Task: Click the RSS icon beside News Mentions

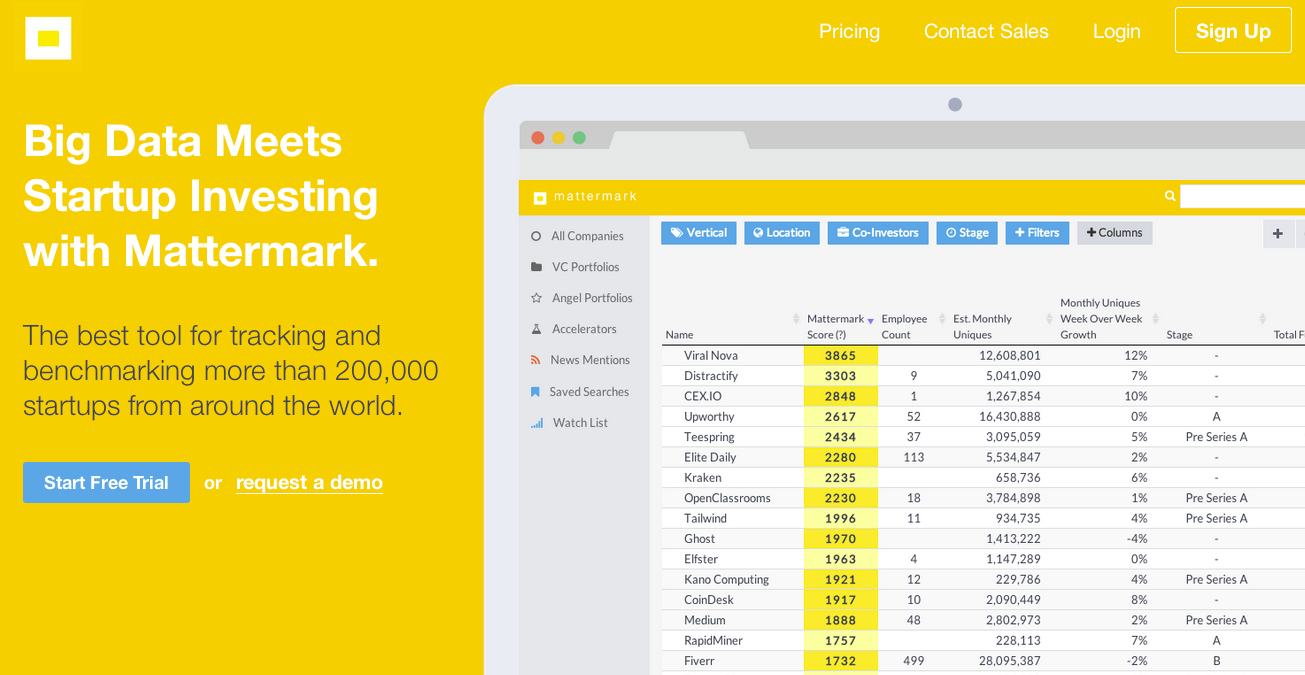Action: (536, 360)
